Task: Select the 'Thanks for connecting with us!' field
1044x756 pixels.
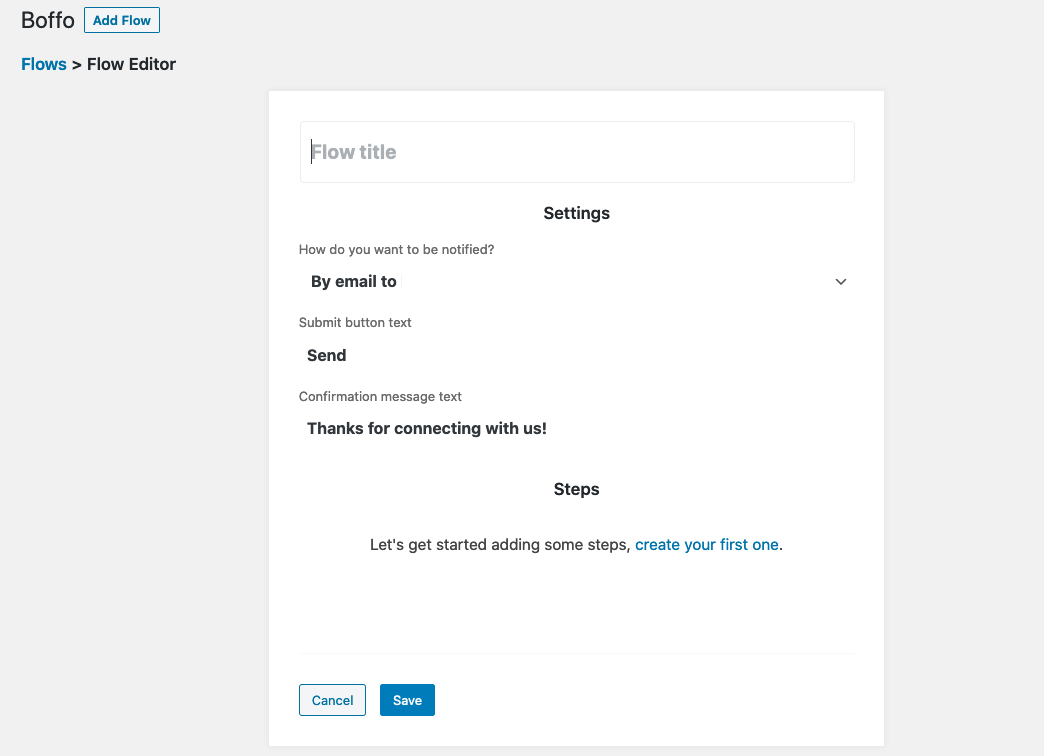Action: (577, 428)
